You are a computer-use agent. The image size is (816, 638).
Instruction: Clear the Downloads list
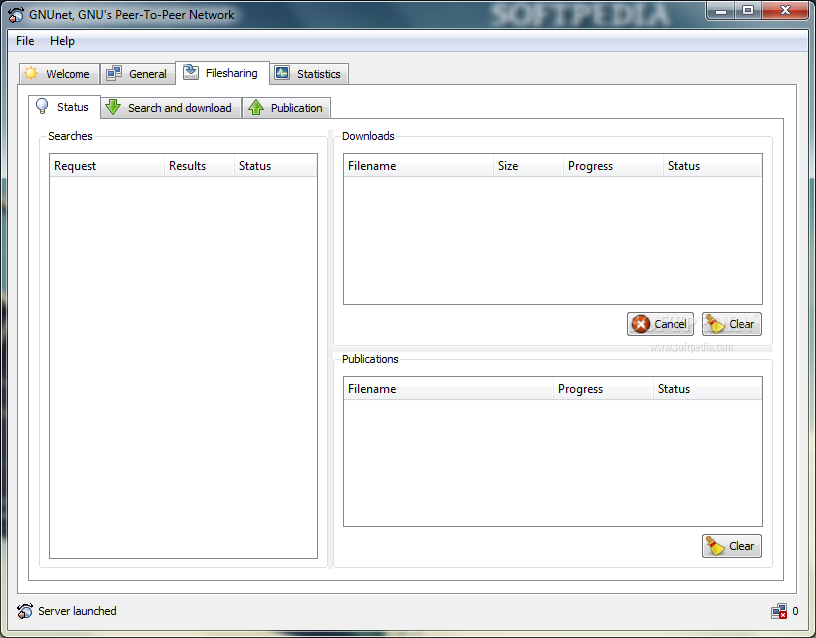pos(731,324)
